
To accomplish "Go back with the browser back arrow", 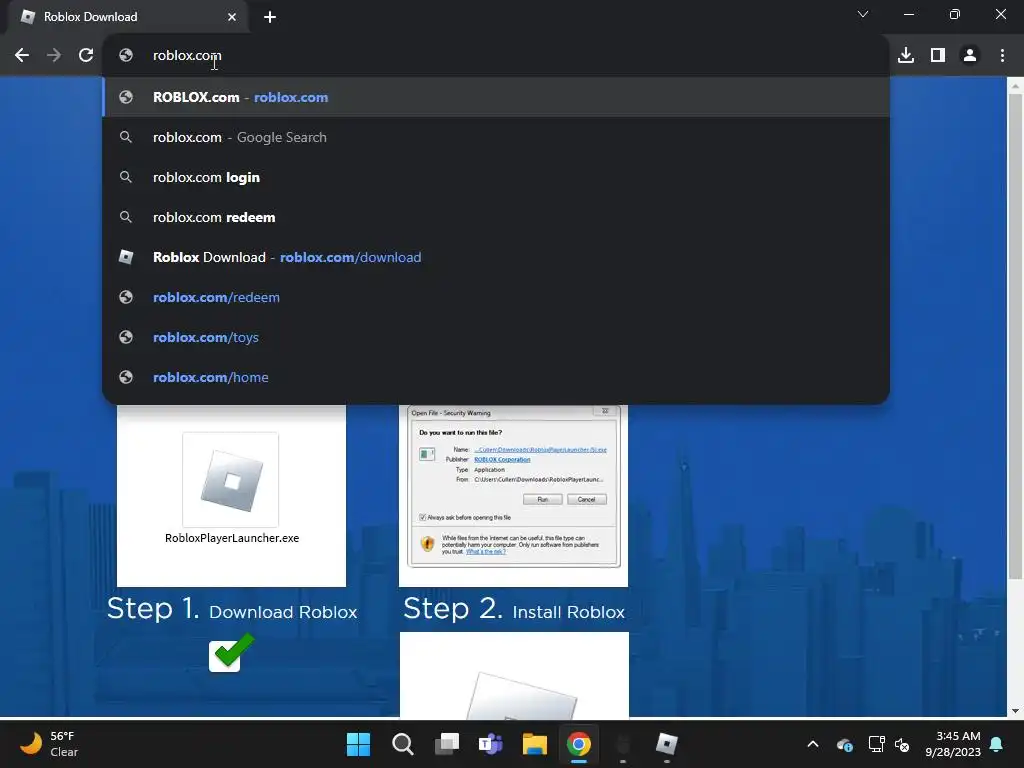I will pos(22,56).
